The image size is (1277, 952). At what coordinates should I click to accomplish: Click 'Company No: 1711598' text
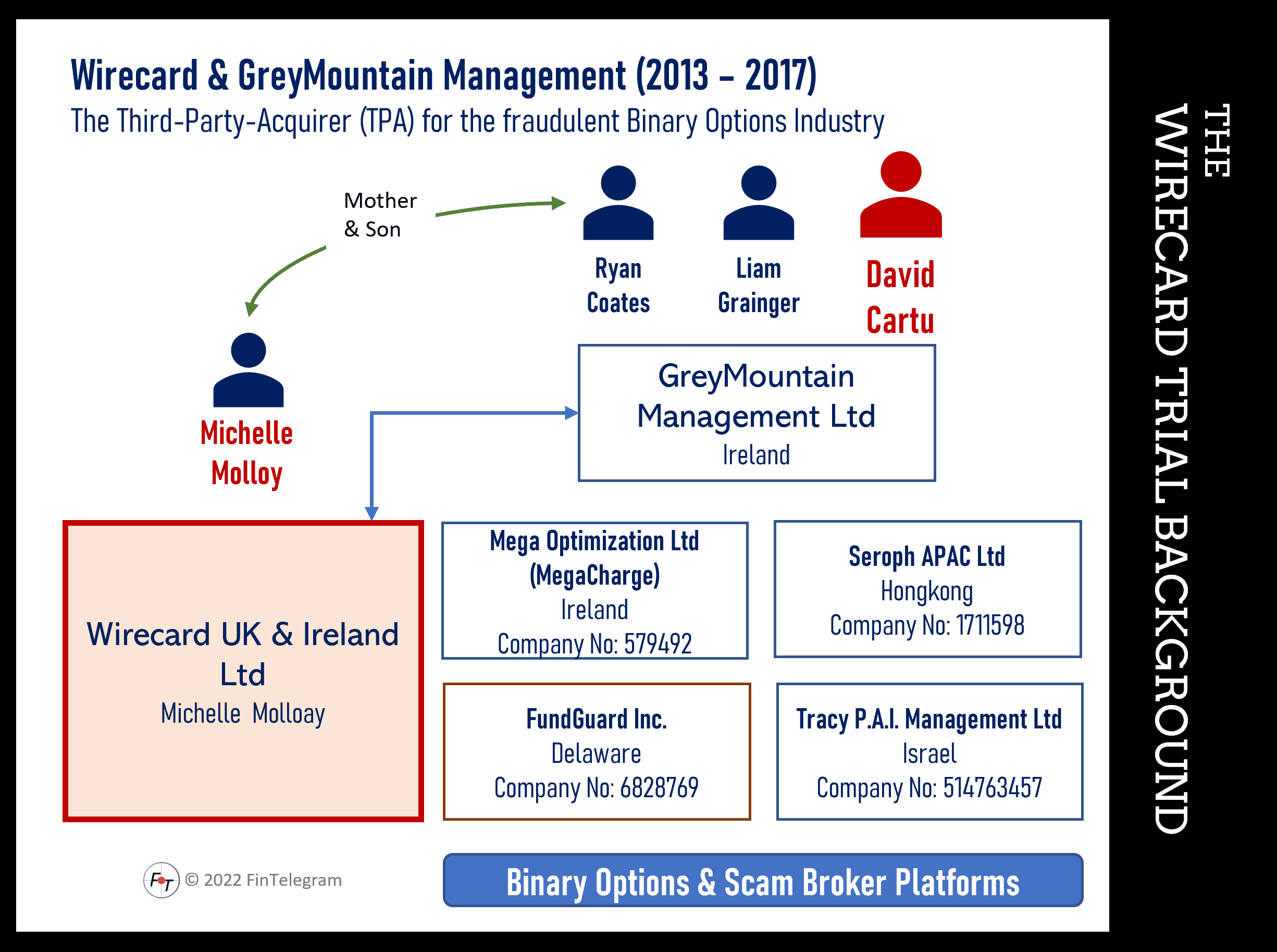click(927, 625)
